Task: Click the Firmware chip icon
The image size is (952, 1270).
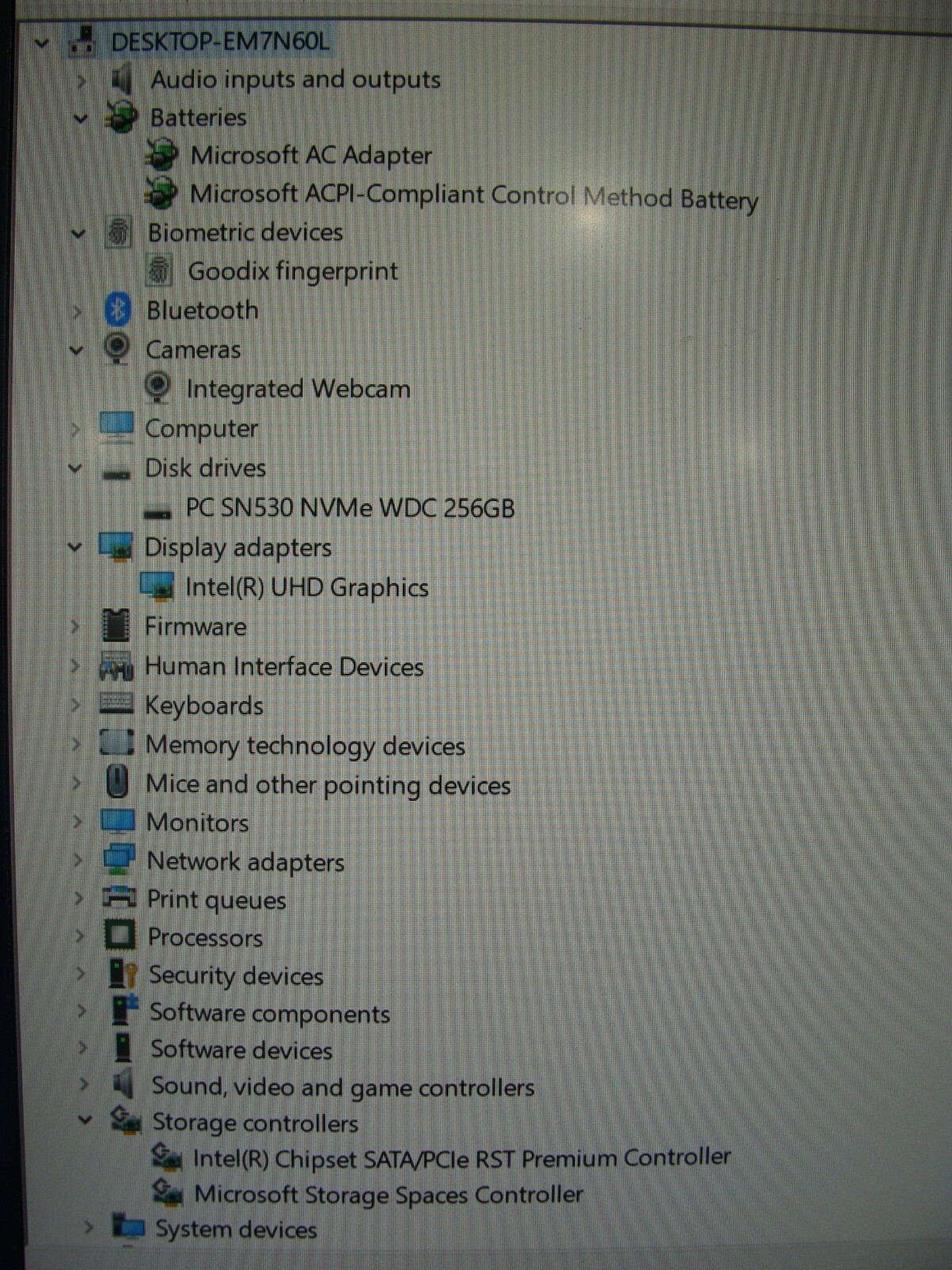Action: (x=116, y=625)
